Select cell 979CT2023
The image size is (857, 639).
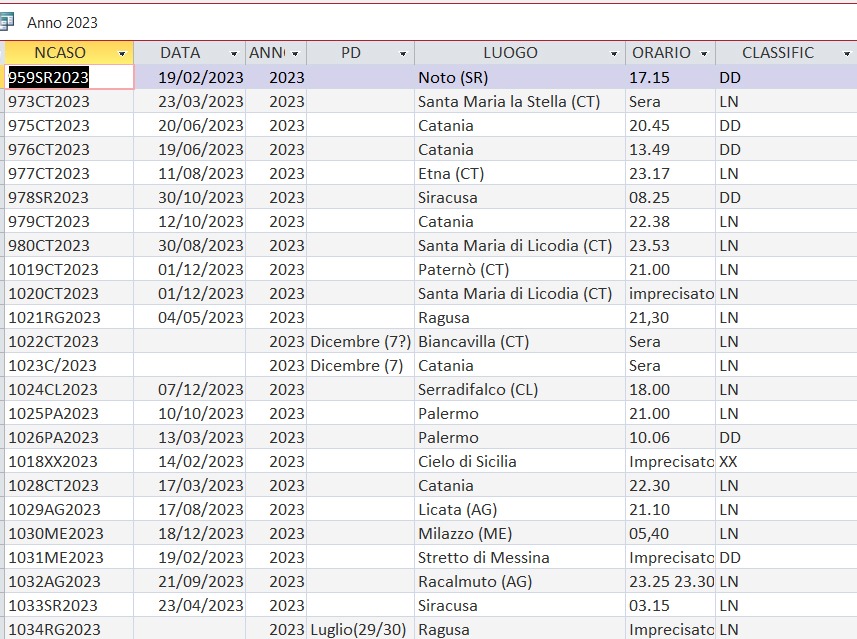[69, 222]
